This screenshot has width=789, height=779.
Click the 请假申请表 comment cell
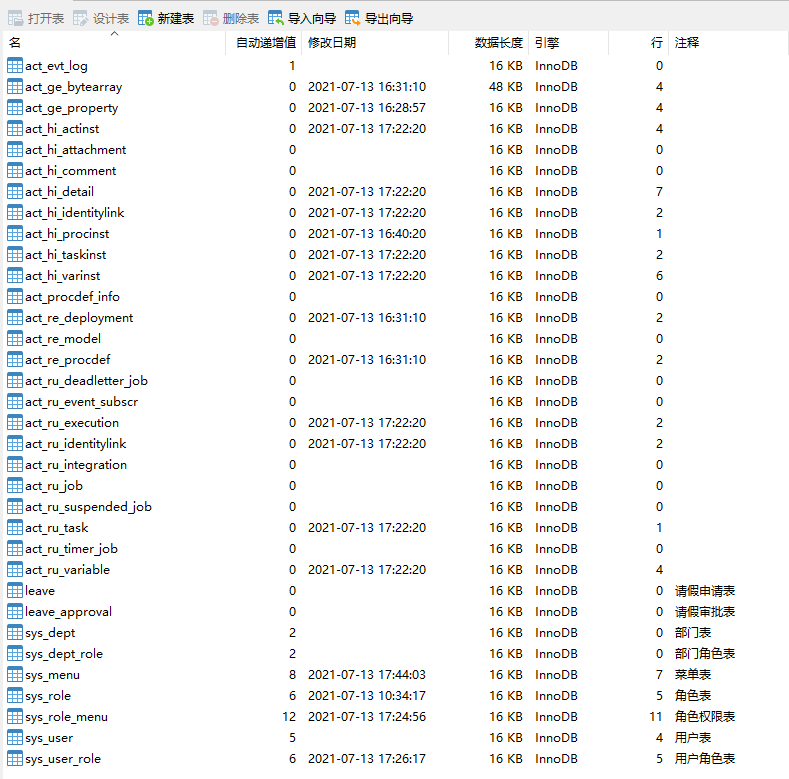705,591
